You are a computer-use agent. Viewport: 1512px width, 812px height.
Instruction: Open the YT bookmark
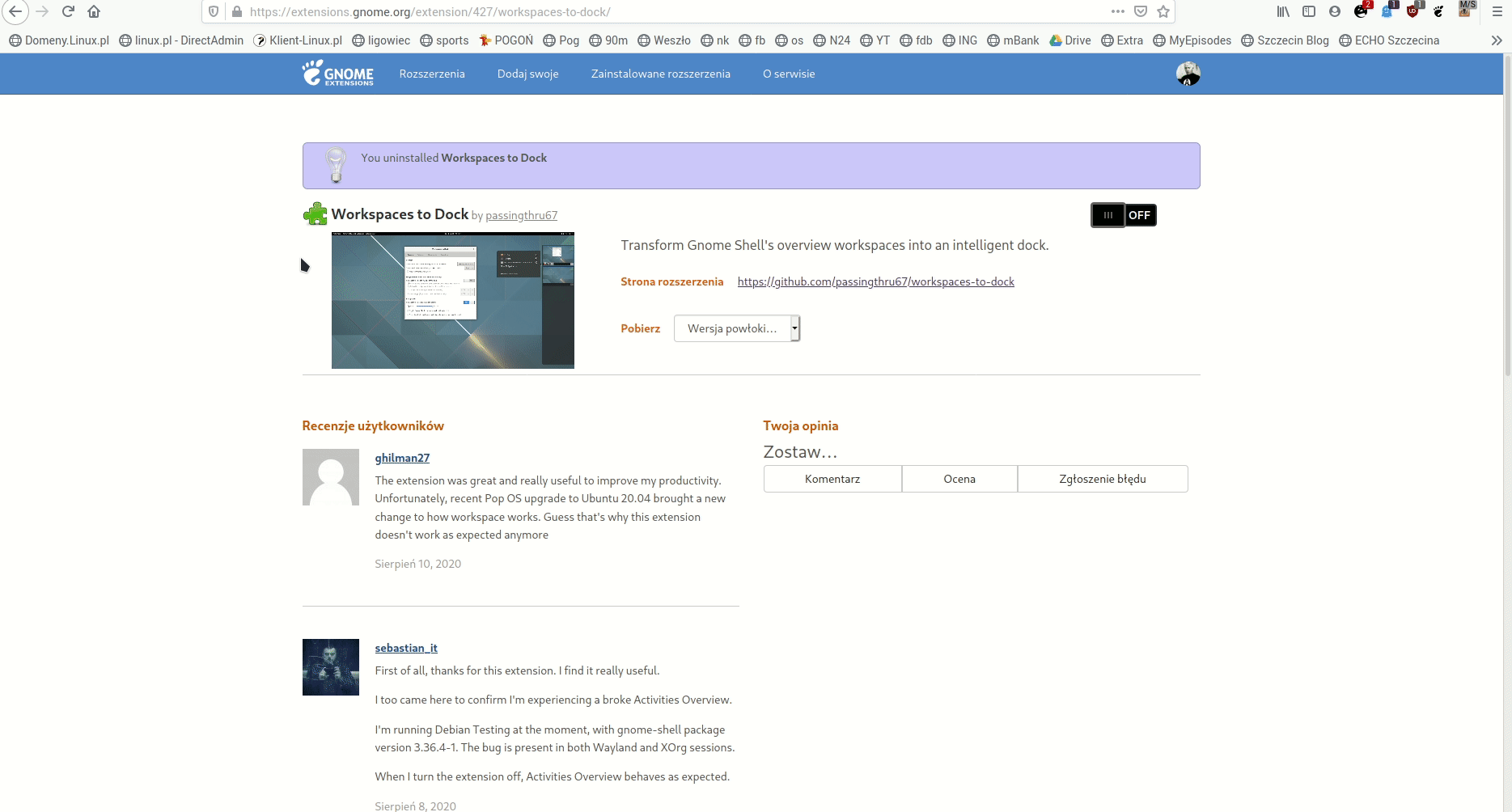(x=875, y=40)
